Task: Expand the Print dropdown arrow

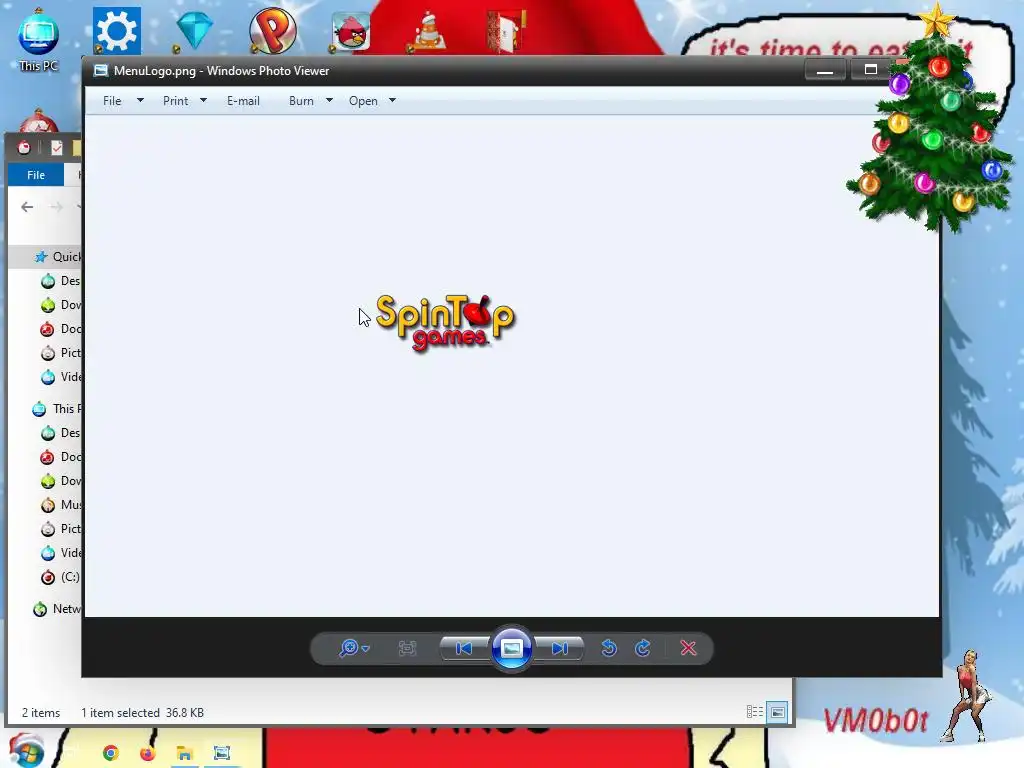Action: (203, 101)
